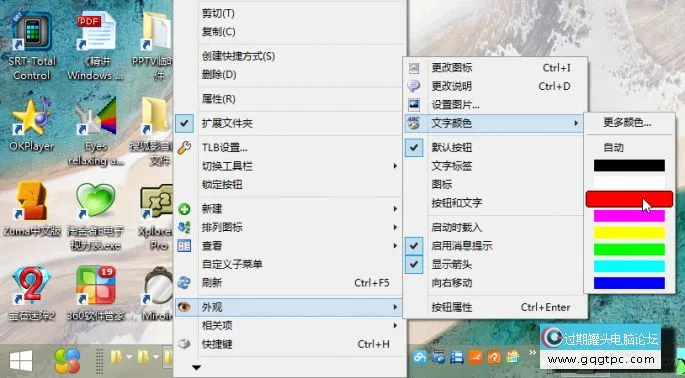Open the first toolbar folder dropdown arrow
This screenshot has width=685, height=378.
128,358
